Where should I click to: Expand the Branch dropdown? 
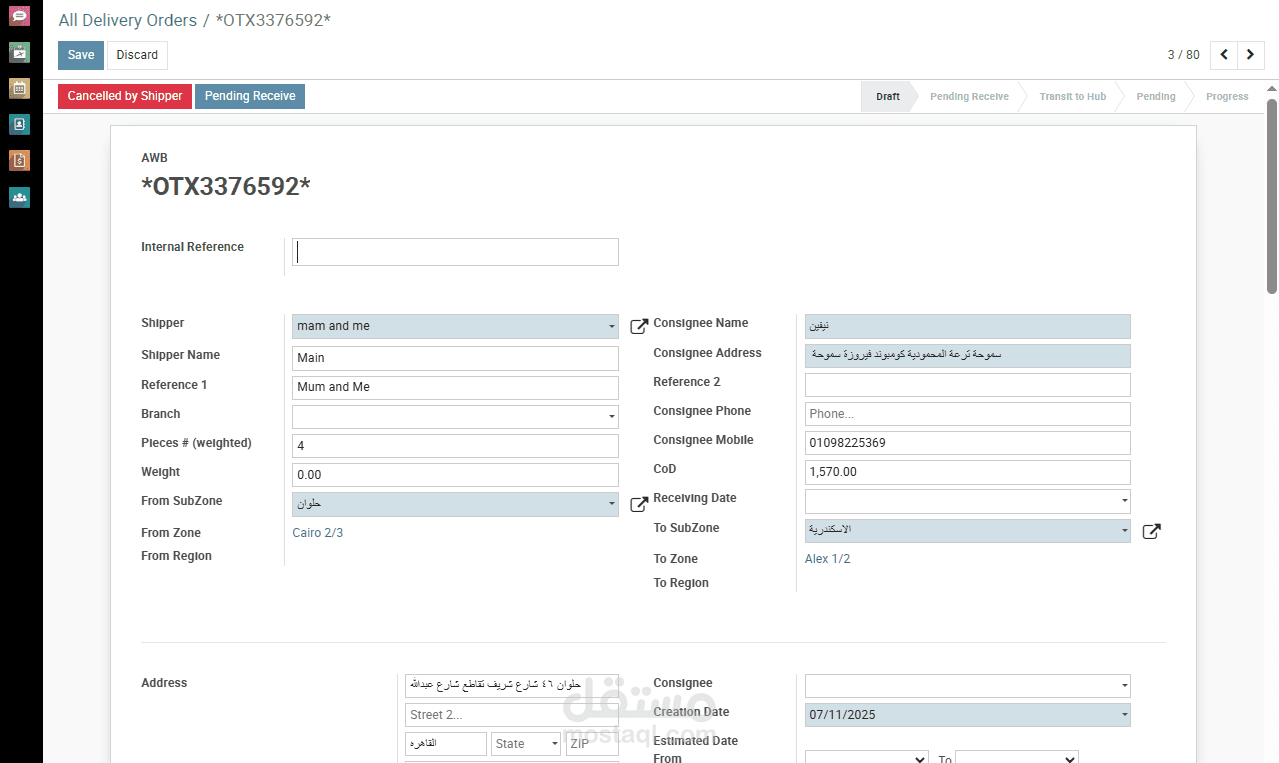(611, 417)
